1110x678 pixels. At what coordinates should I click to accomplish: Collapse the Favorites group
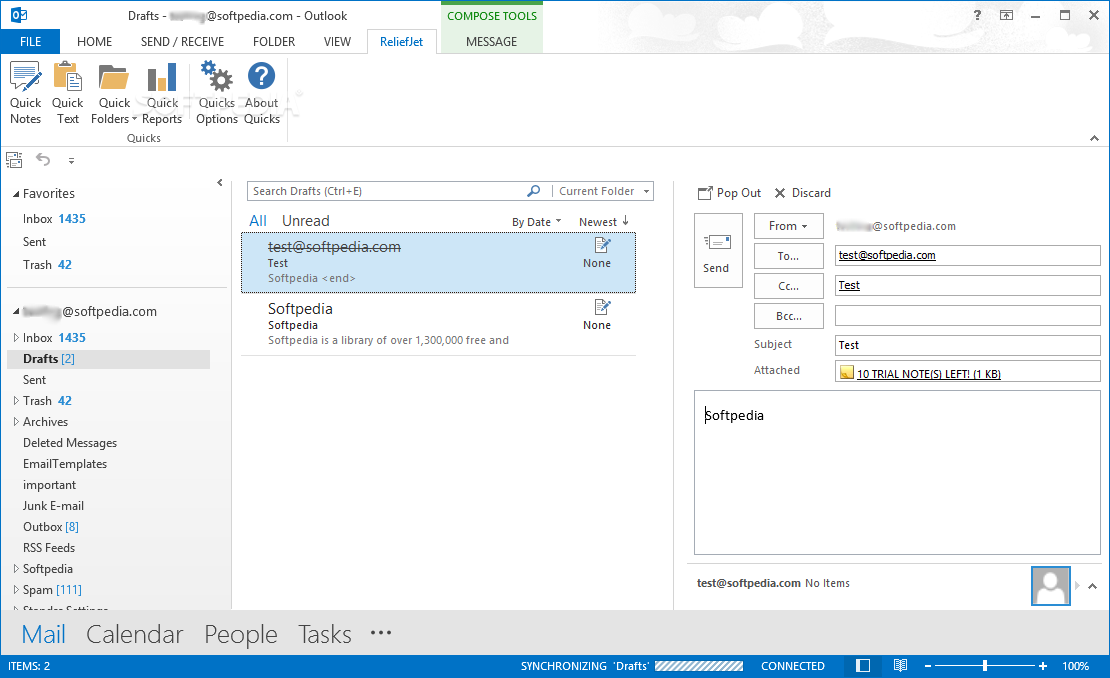tap(16, 194)
